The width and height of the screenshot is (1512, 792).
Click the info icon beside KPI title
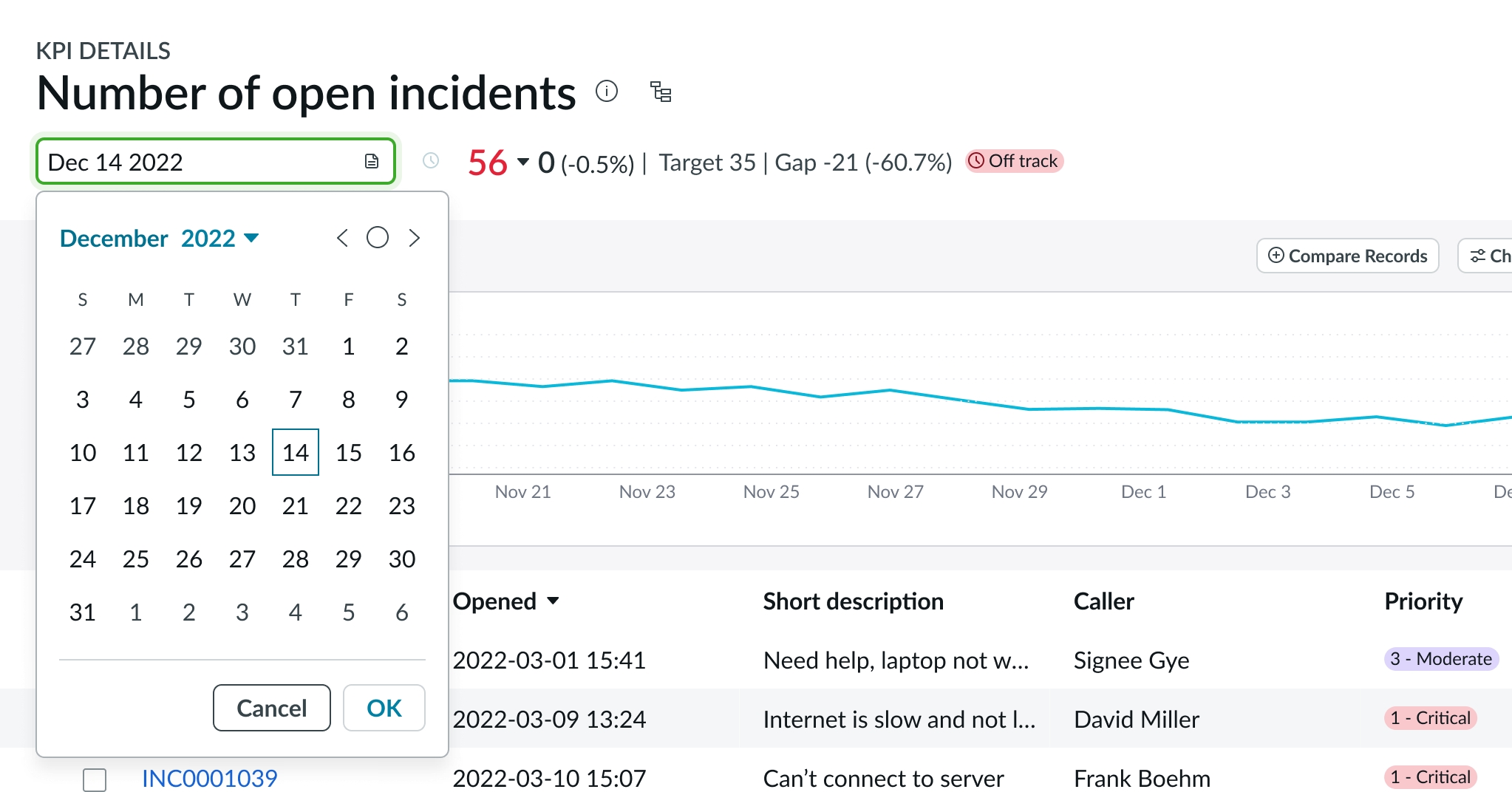(x=607, y=92)
